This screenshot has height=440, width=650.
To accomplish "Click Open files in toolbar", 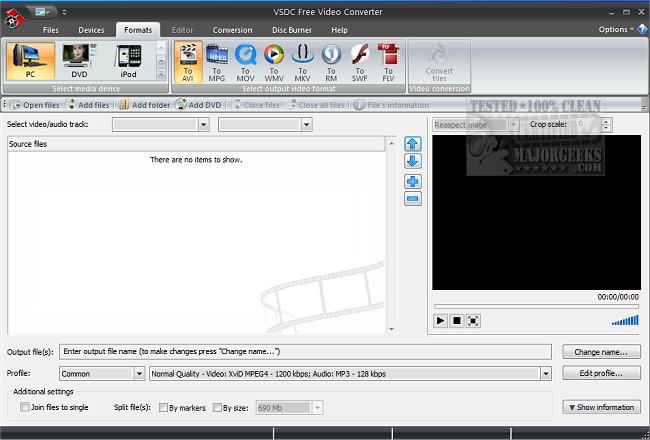I will coord(35,105).
